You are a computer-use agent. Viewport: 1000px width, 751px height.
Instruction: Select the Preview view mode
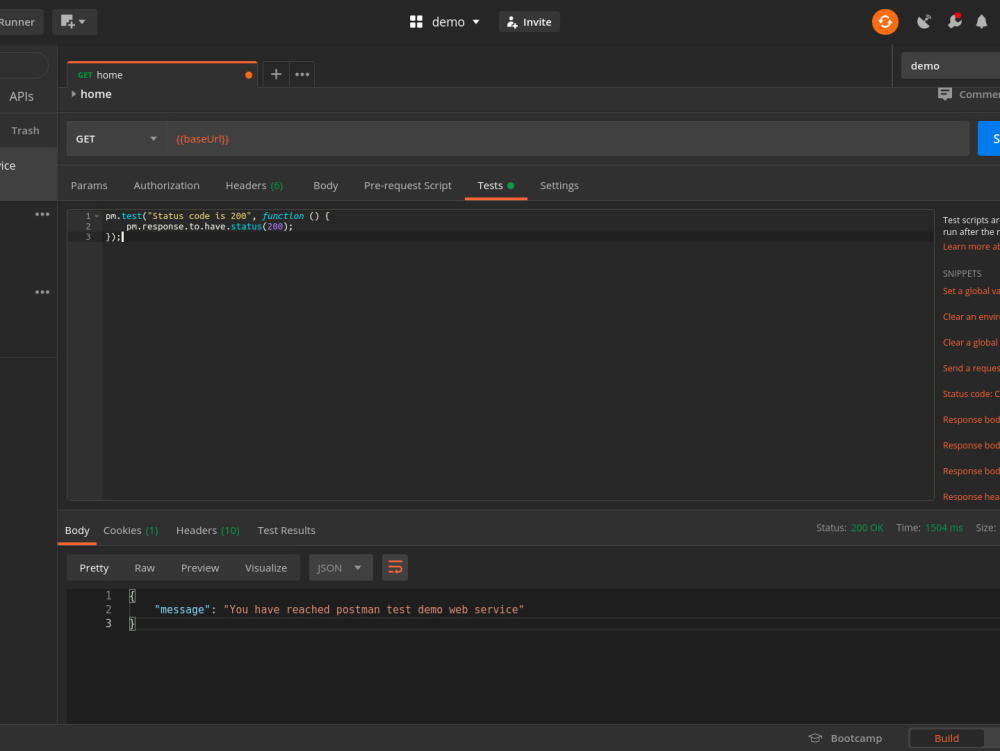click(200, 567)
